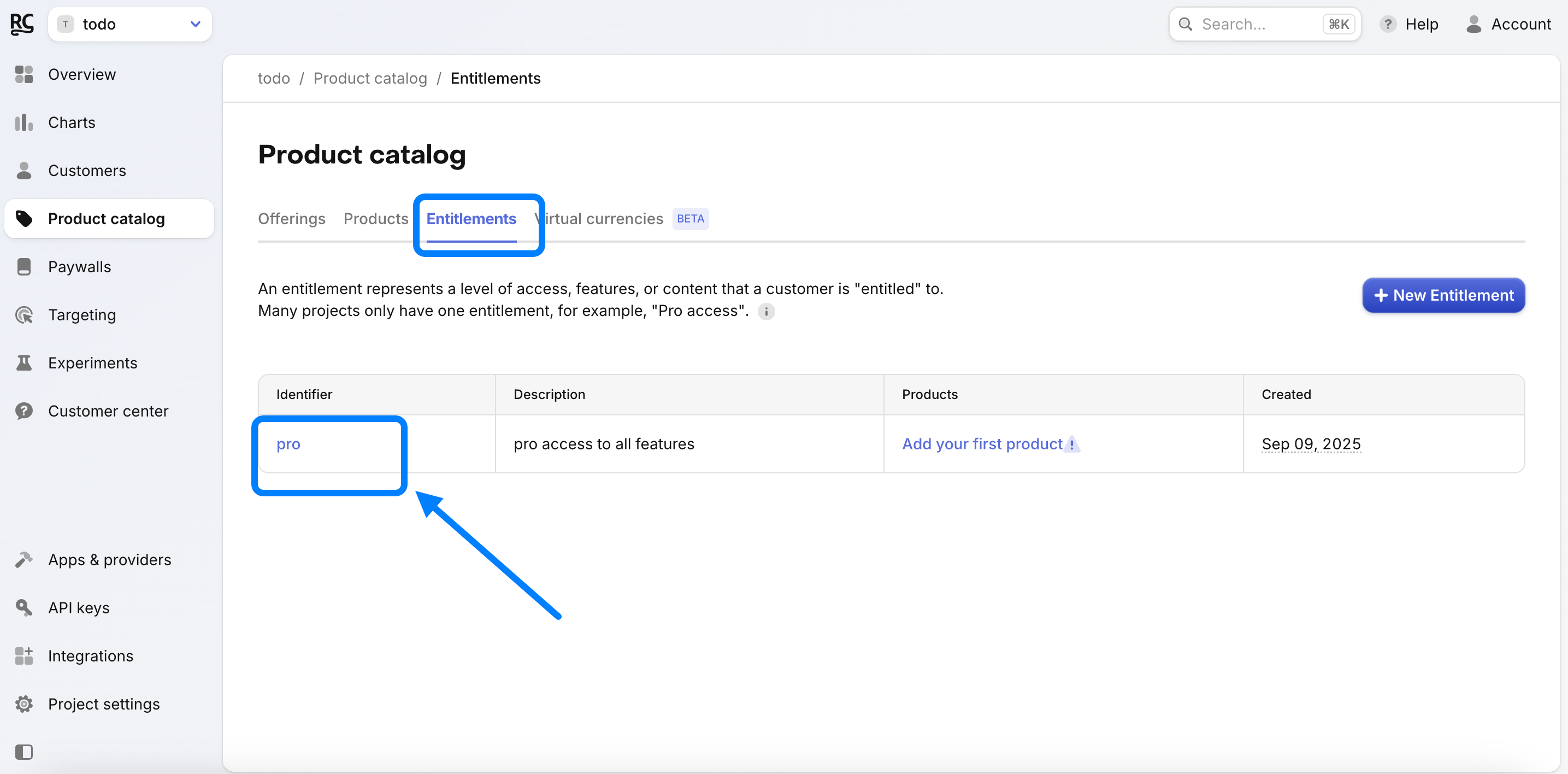Open the Customer center page

108,411
